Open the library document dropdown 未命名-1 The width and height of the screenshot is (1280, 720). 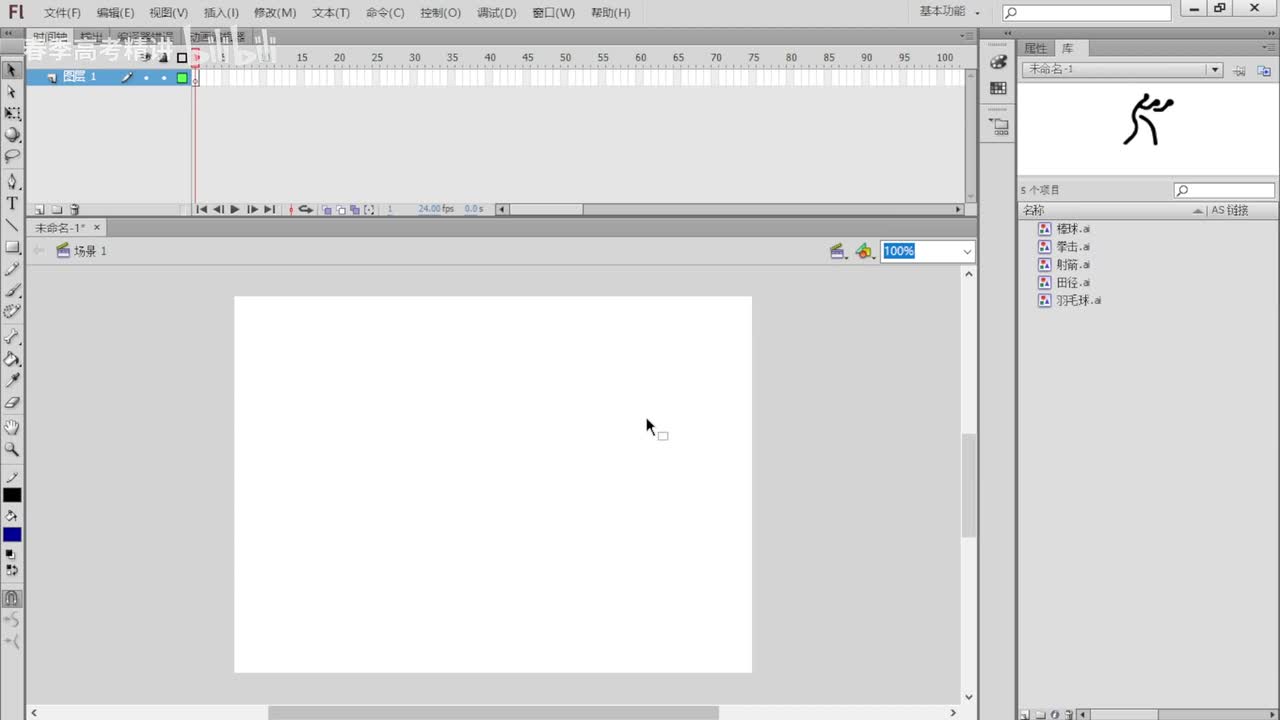click(1121, 70)
